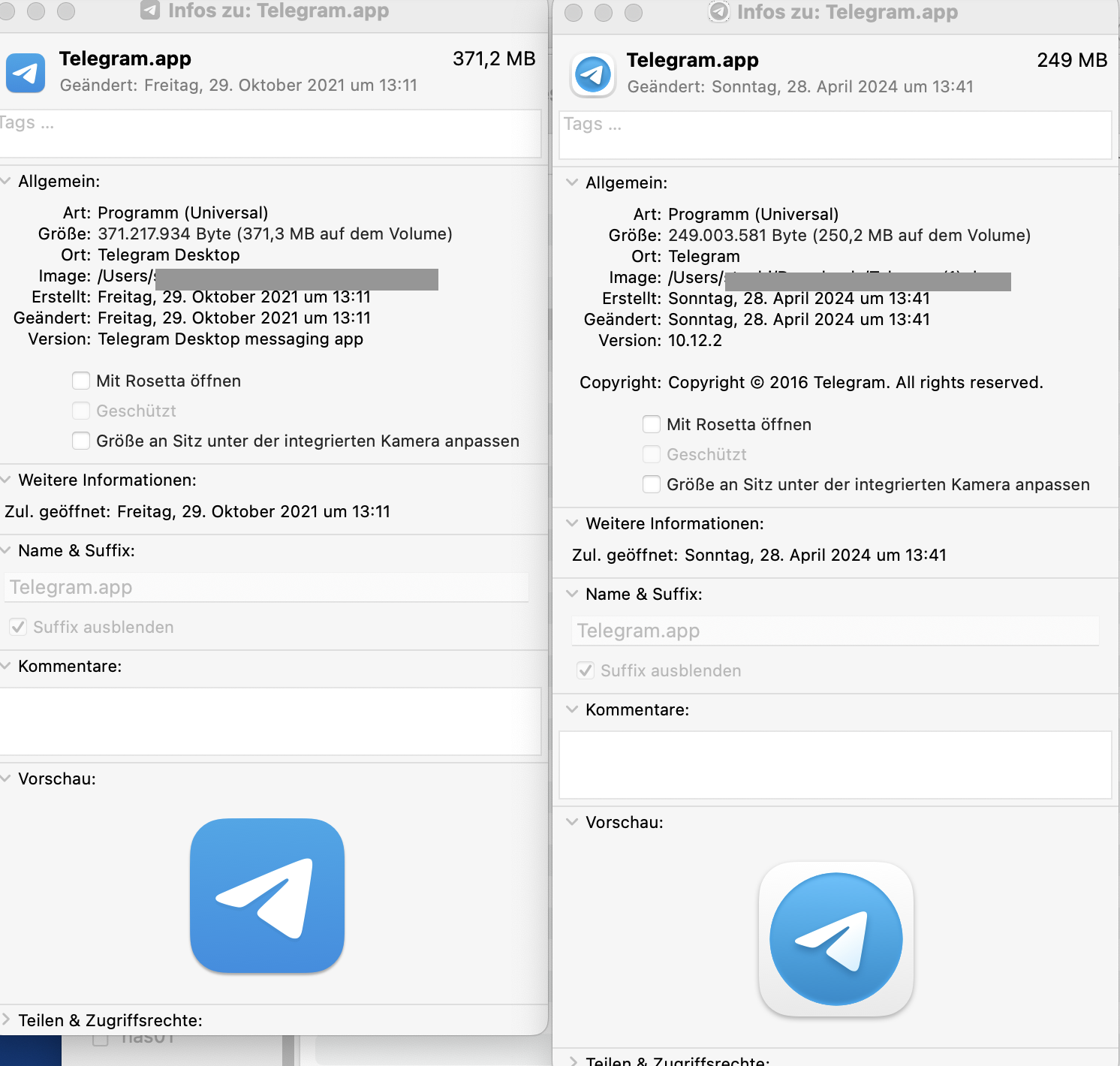
Task: Click the round Telegram icon in right window header
Action: coord(593,74)
